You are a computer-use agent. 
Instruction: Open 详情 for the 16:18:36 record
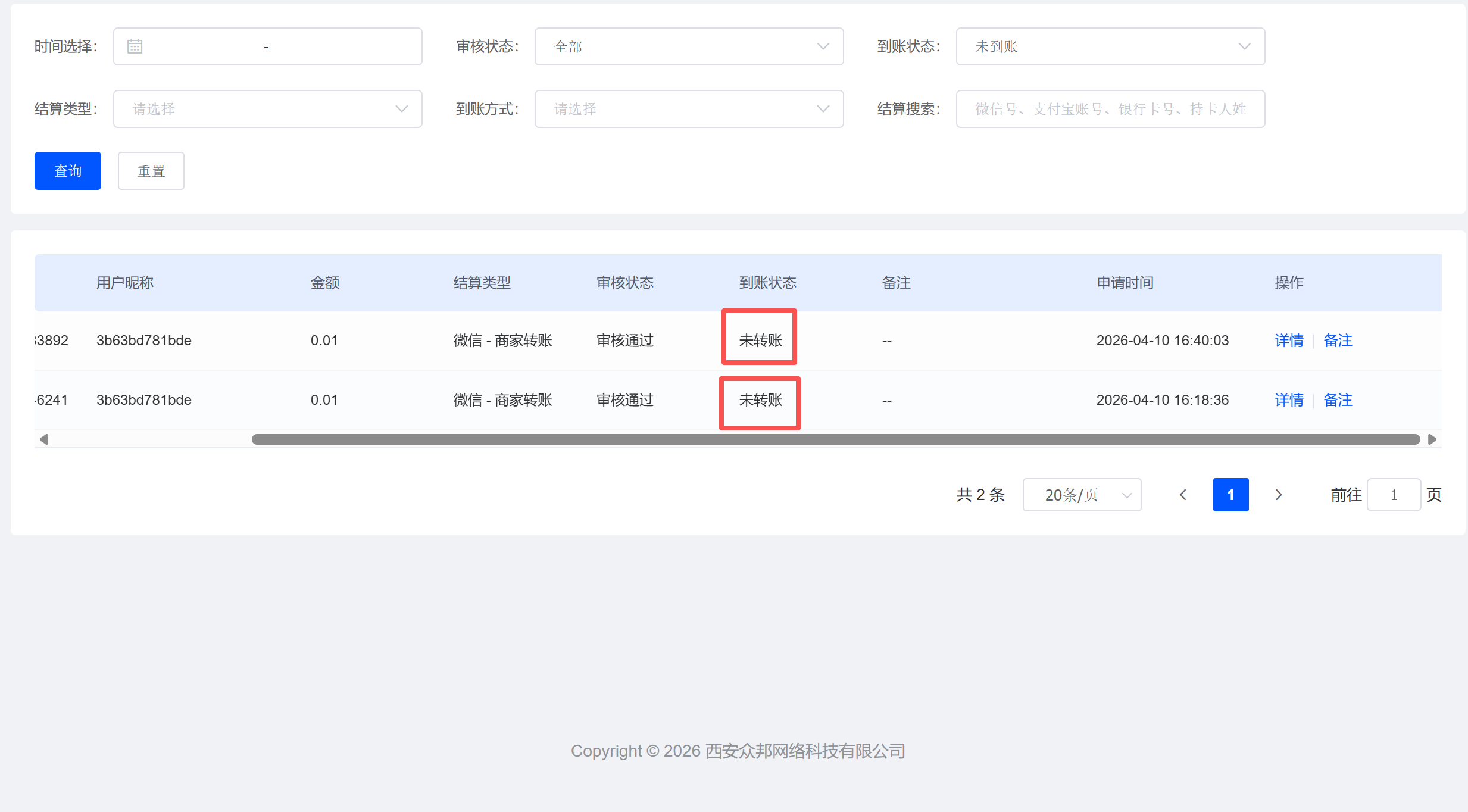tap(1289, 400)
